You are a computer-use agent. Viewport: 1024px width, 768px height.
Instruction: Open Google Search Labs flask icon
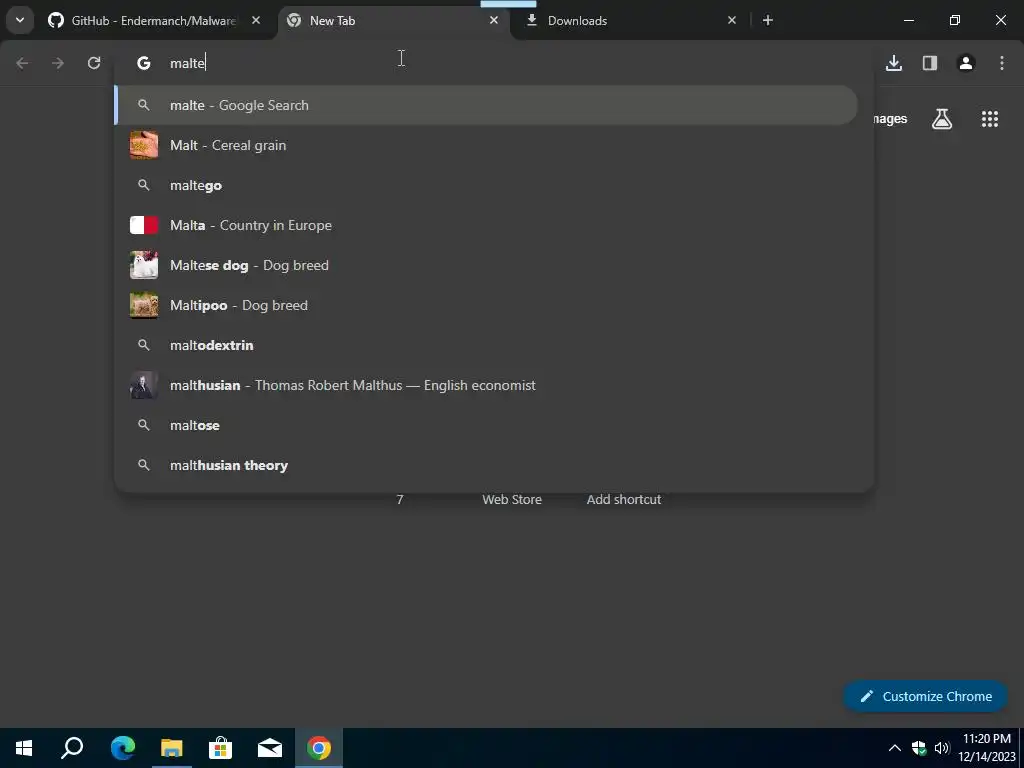(942, 119)
